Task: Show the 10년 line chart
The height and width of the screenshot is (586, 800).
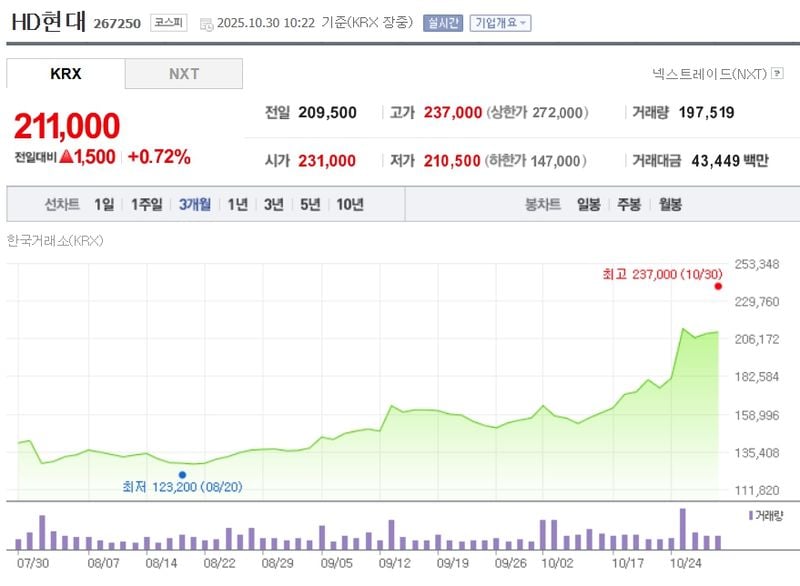Action: [x=350, y=204]
